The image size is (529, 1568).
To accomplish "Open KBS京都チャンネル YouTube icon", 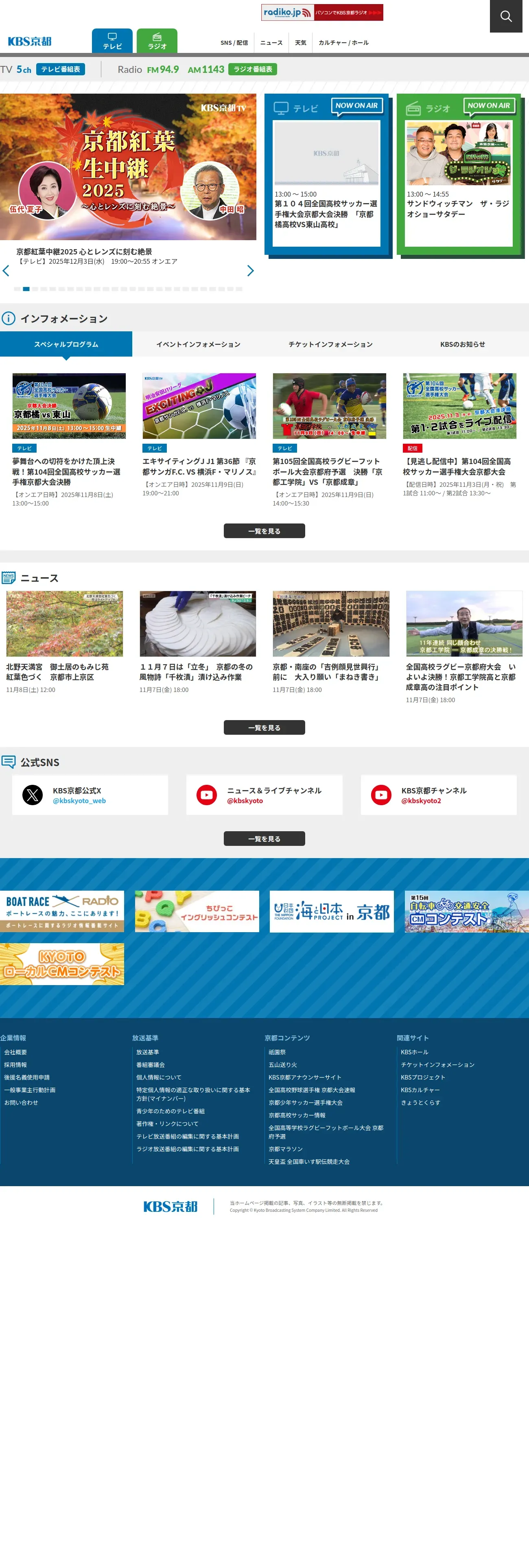I will pyautogui.click(x=382, y=795).
